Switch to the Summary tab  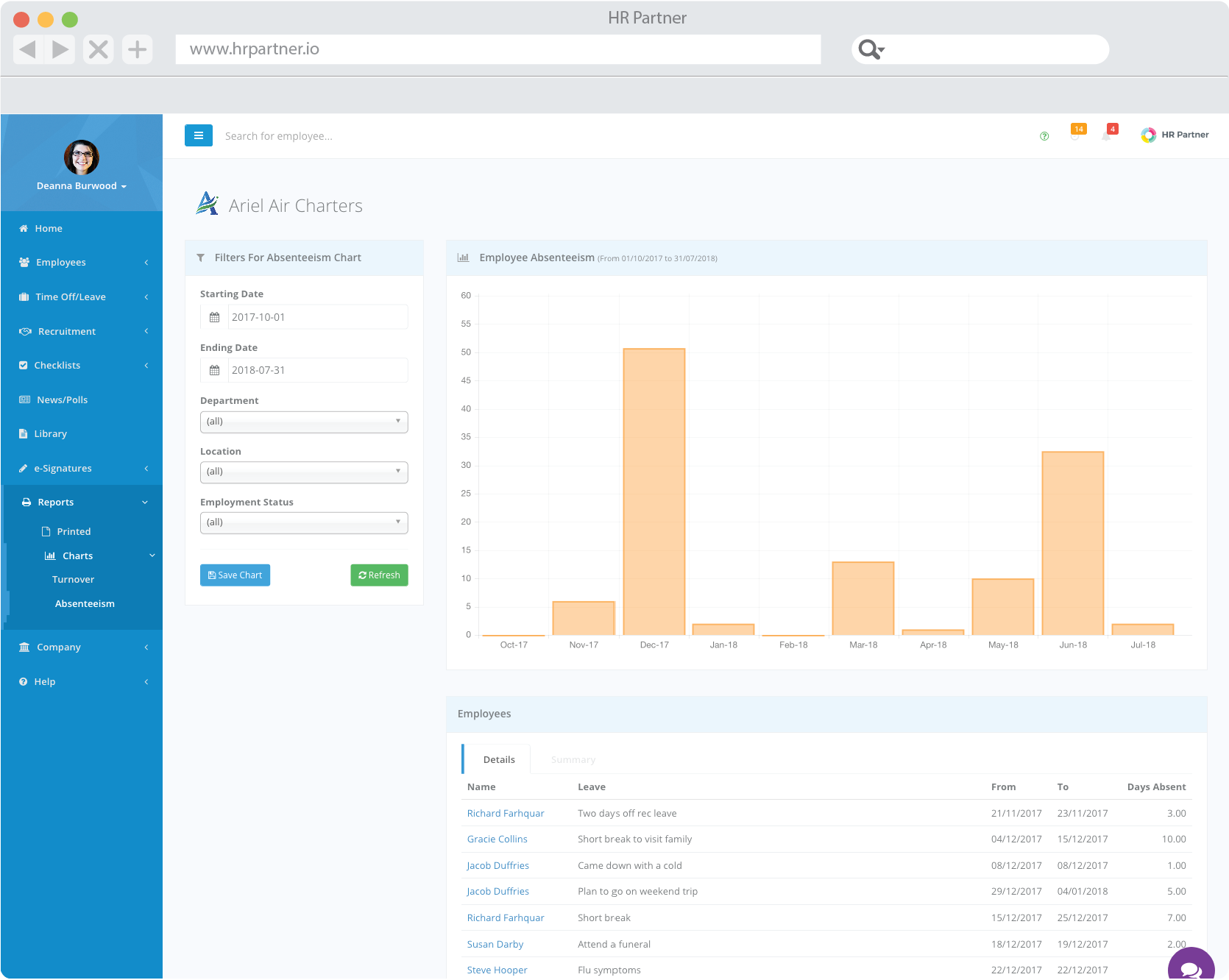point(573,759)
